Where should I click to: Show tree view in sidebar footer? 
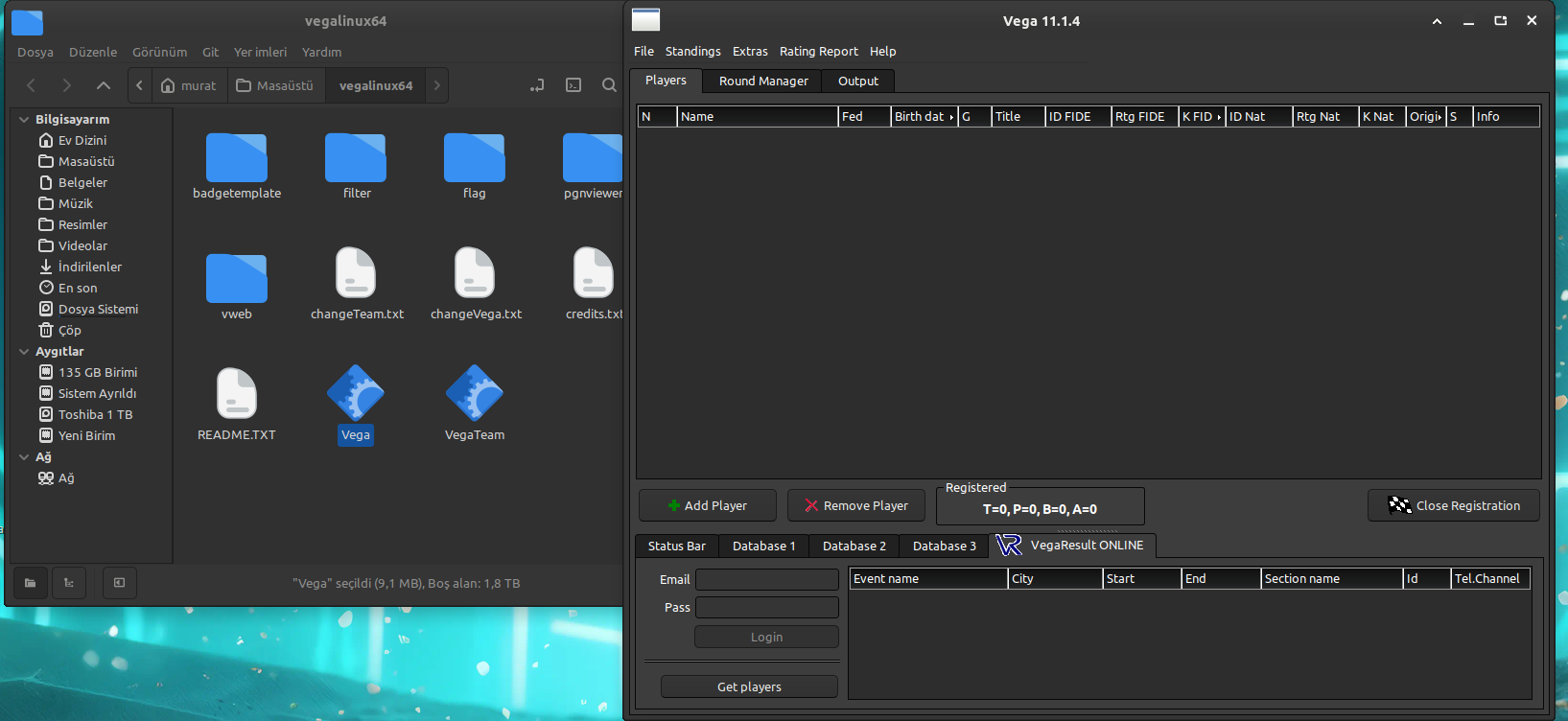coord(69,583)
